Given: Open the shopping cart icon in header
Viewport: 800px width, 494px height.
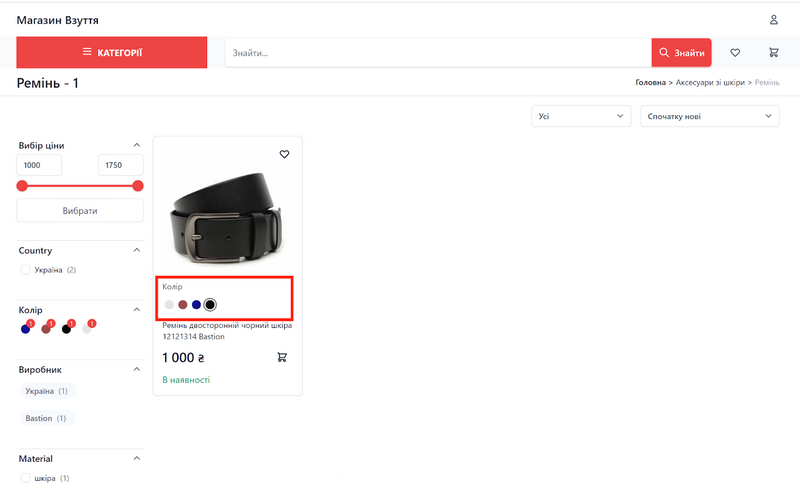Looking at the screenshot, I should pyautogui.click(x=773, y=52).
